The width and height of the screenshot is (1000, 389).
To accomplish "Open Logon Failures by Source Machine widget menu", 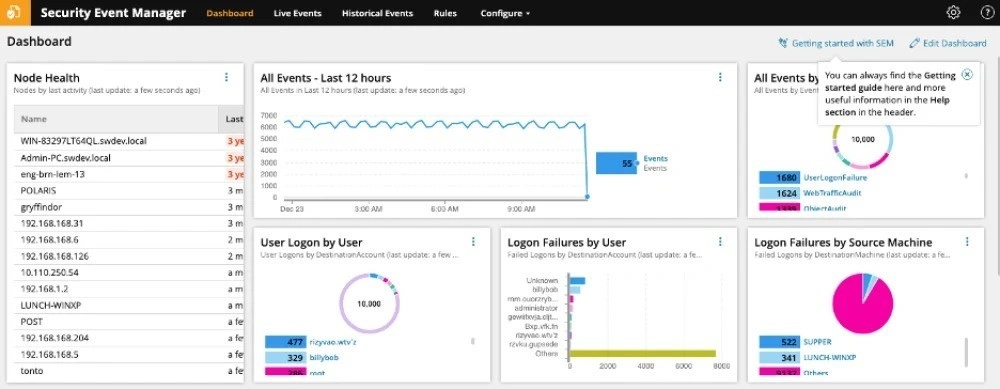I will click(967, 241).
